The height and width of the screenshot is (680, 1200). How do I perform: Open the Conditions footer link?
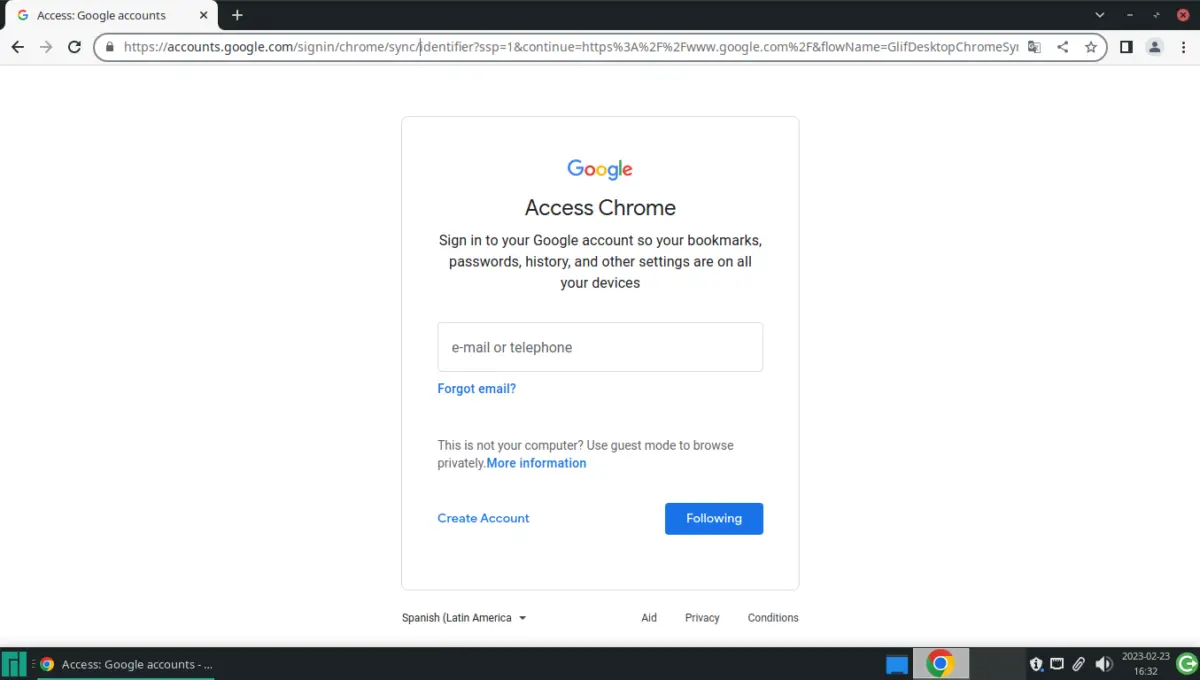(x=773, y=618)
